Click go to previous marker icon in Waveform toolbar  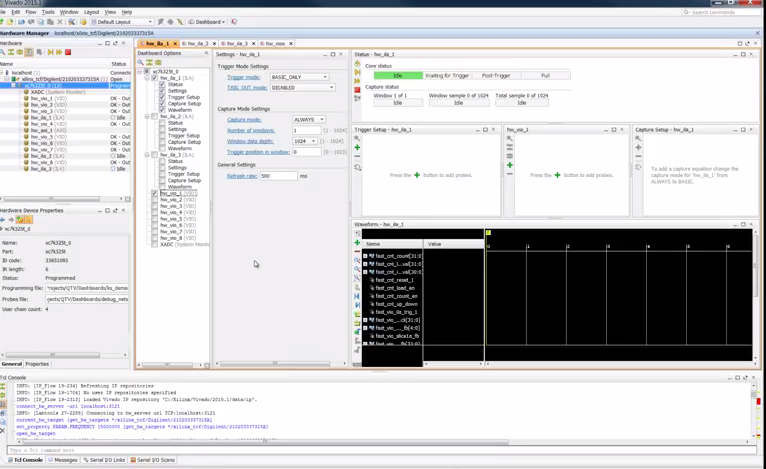(x=357, y=296)
